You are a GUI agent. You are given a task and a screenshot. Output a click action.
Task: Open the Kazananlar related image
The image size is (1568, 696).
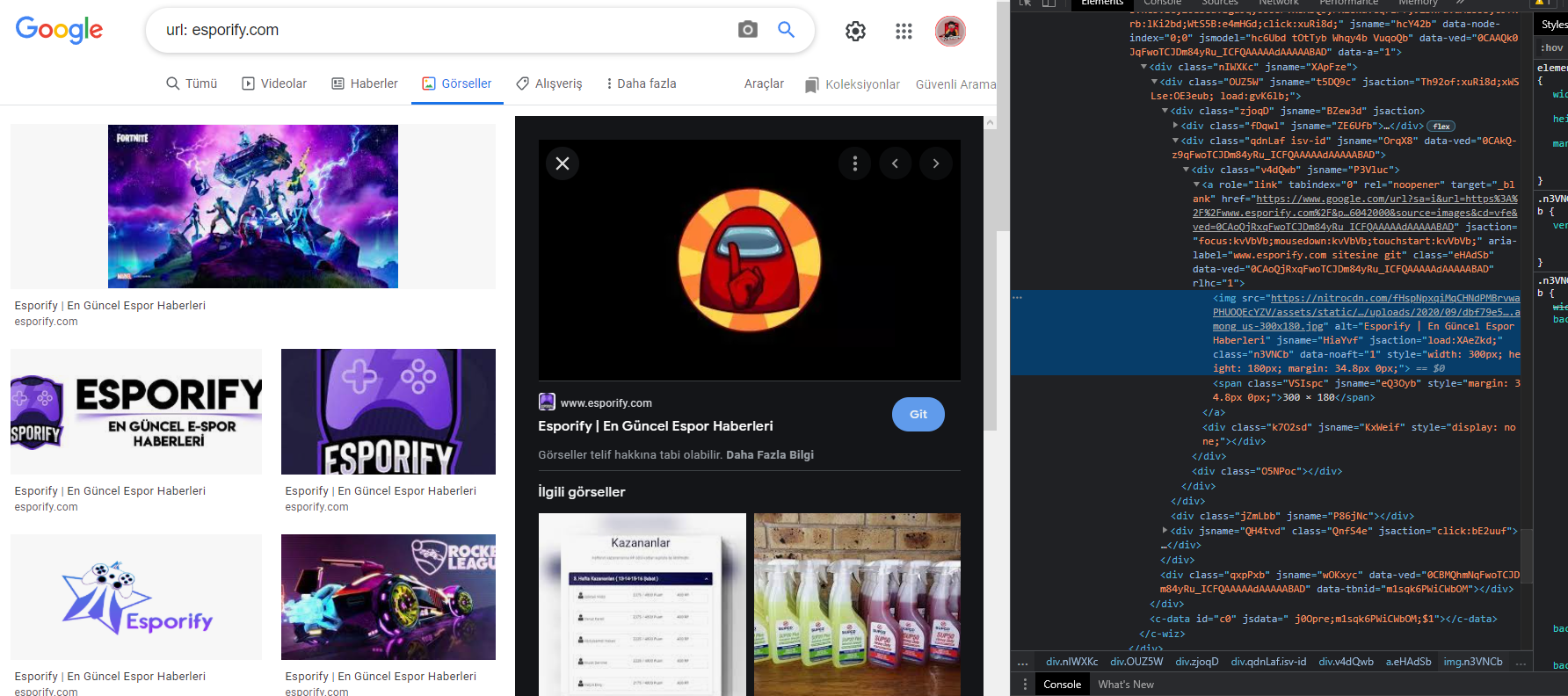coord(642,605)
